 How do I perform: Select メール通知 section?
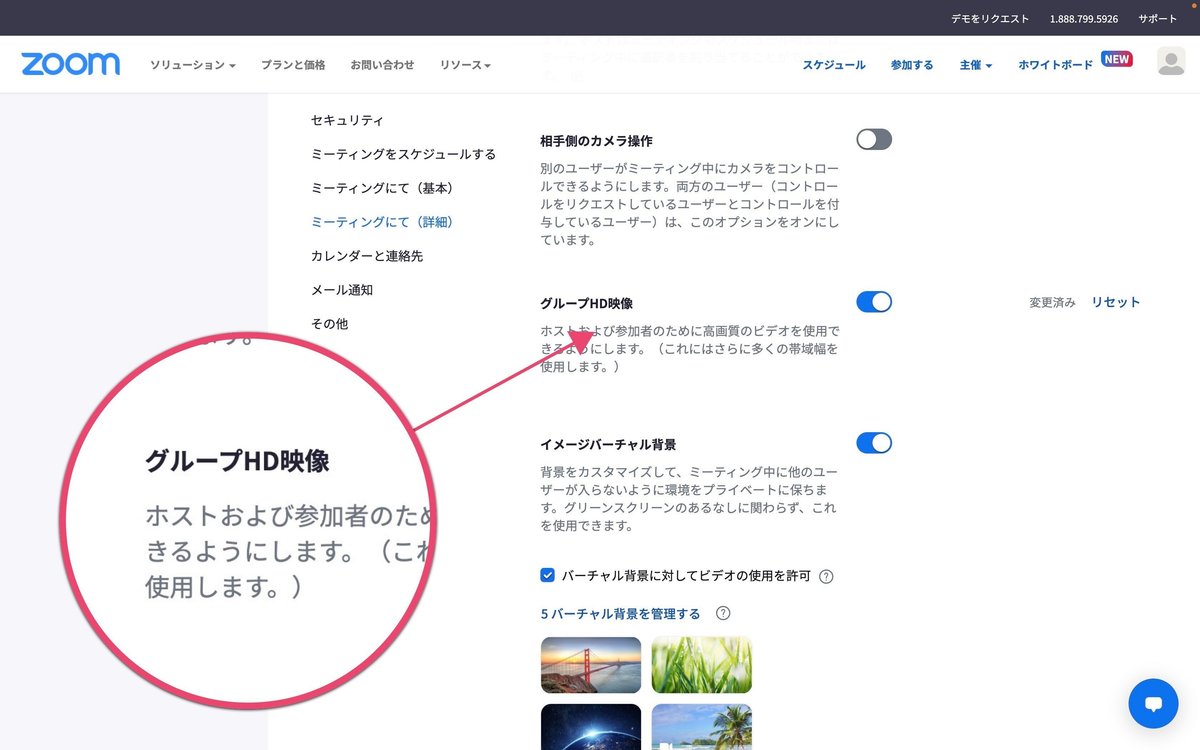tap(342, 290)
